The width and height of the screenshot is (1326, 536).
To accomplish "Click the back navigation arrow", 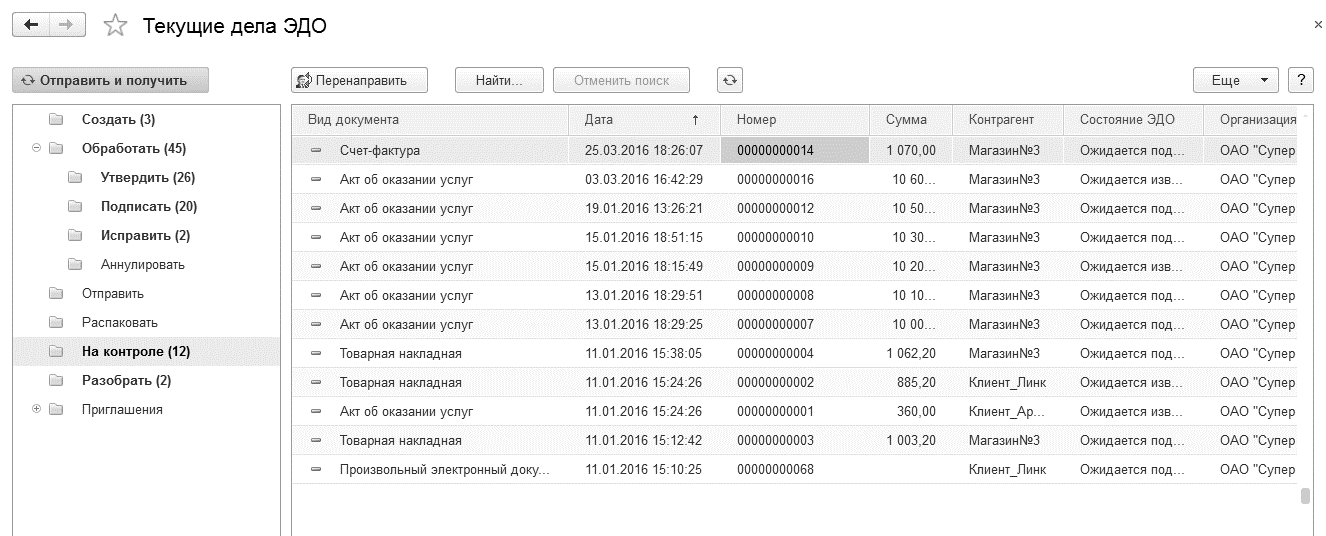I will click(30, 26).
